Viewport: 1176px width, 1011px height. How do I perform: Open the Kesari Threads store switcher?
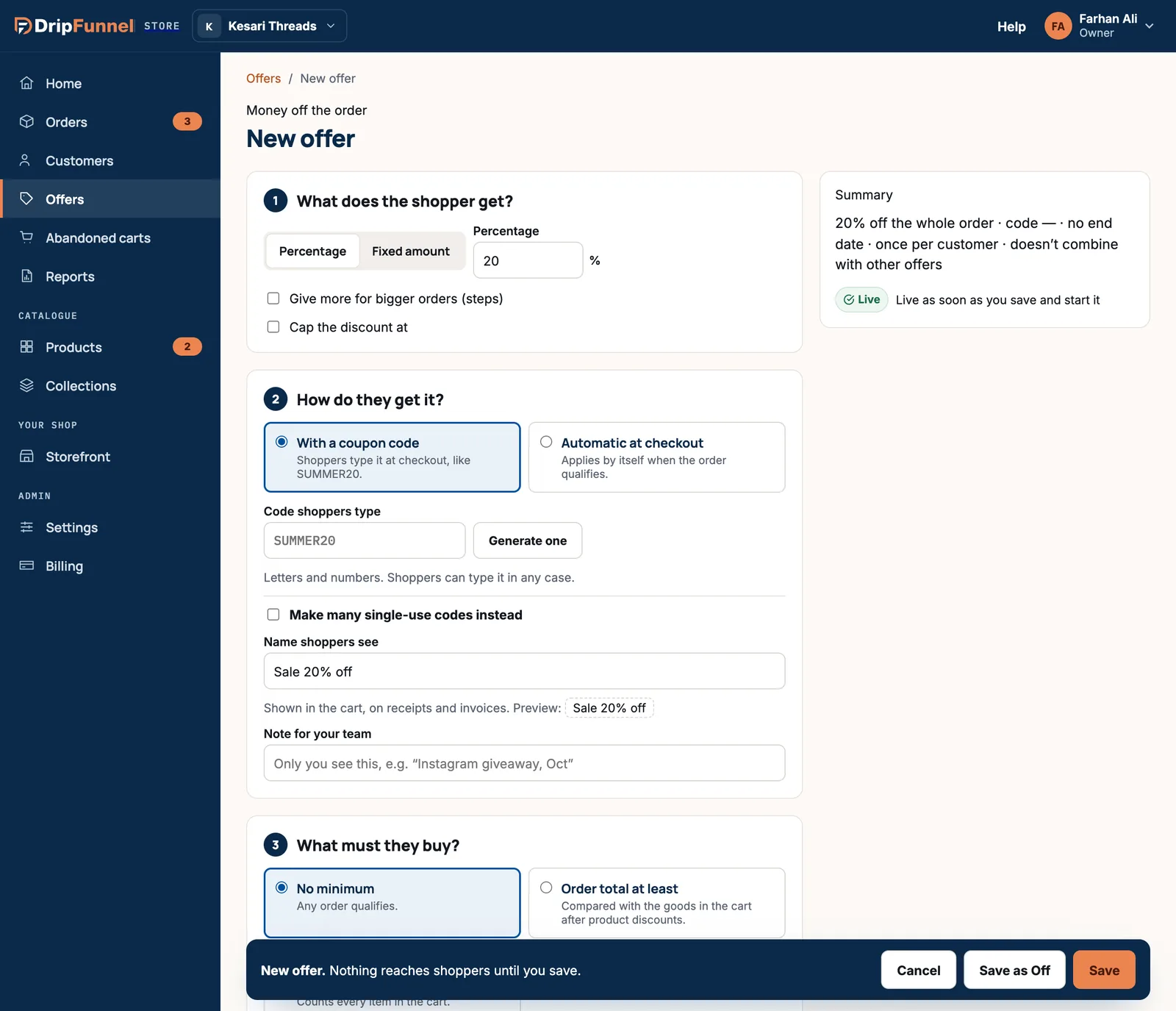tap(269, 26)
